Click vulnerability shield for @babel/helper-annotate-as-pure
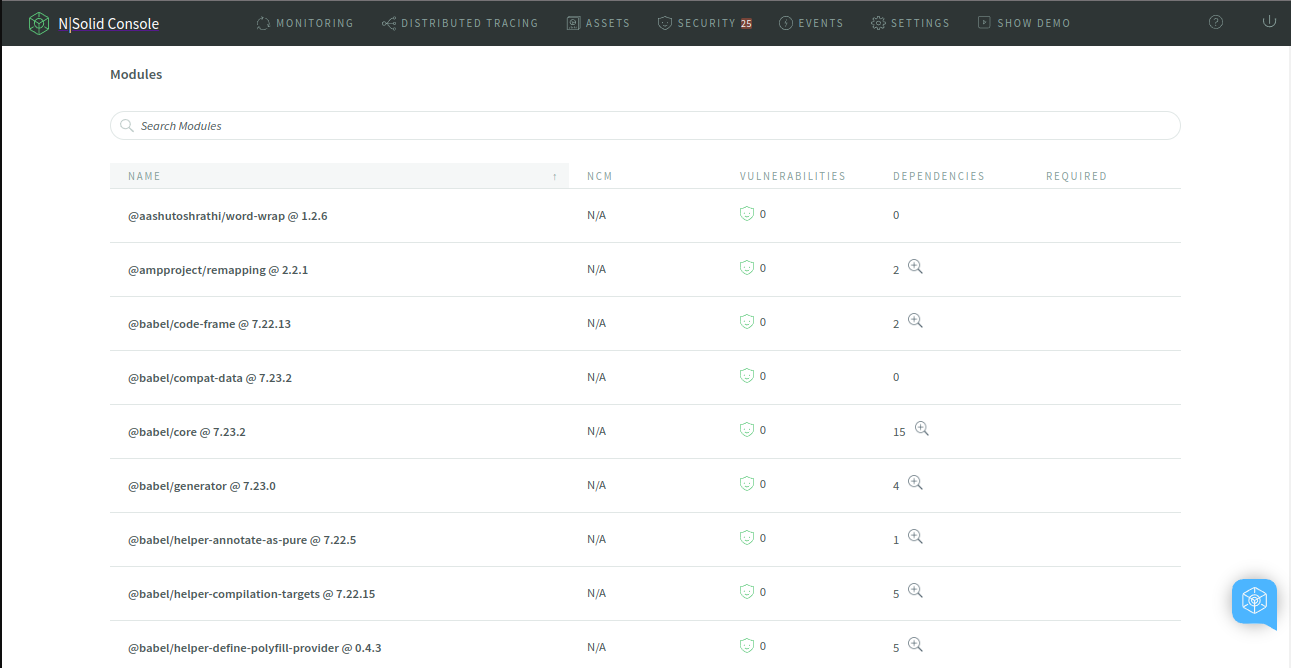The image size is (1291, 668). pos(746,537)
